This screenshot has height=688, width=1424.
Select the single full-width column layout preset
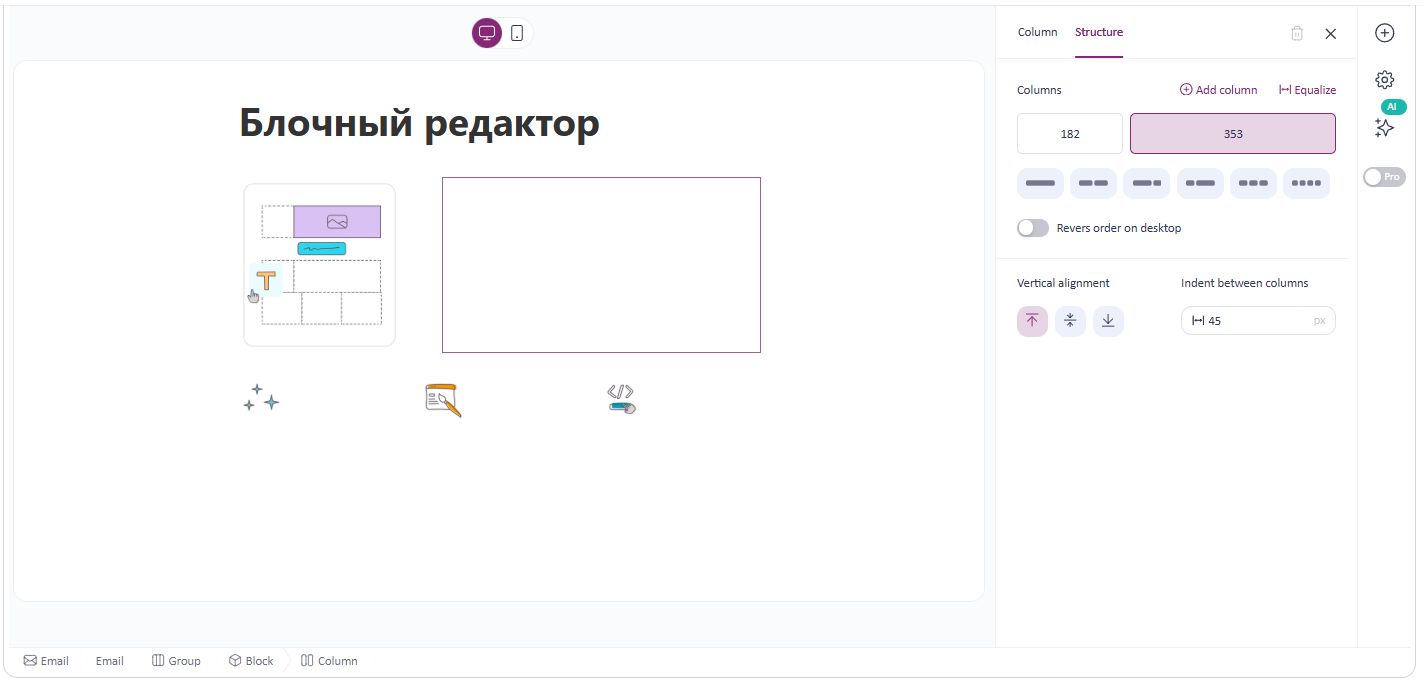pyautogui.click(x=1040, y=183)
